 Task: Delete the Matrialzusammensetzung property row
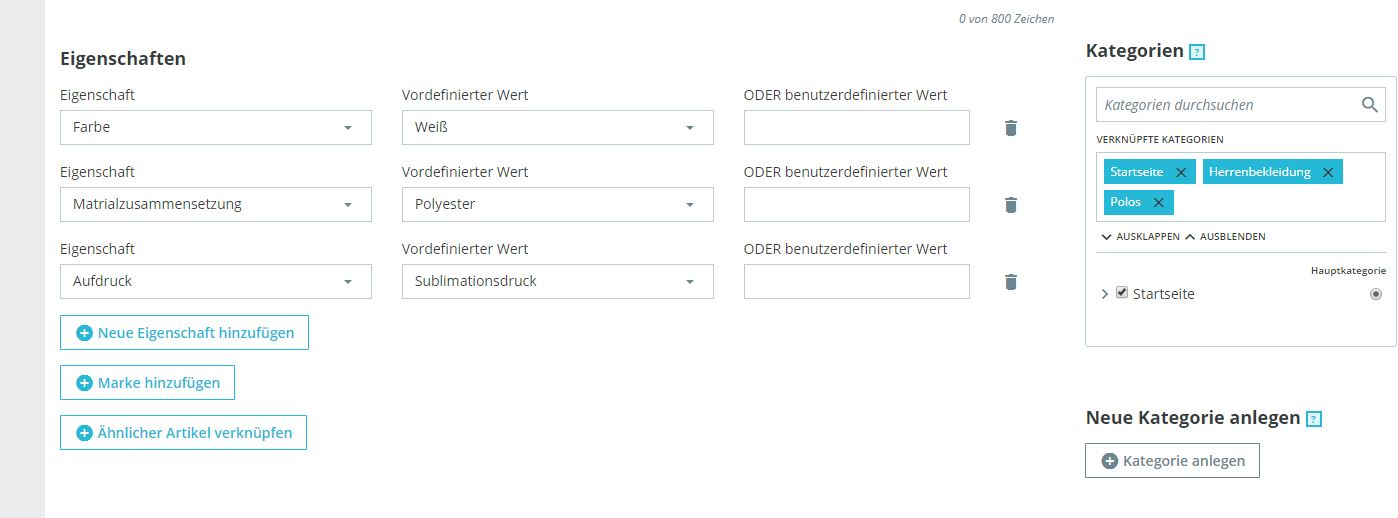pos(1011,205)
